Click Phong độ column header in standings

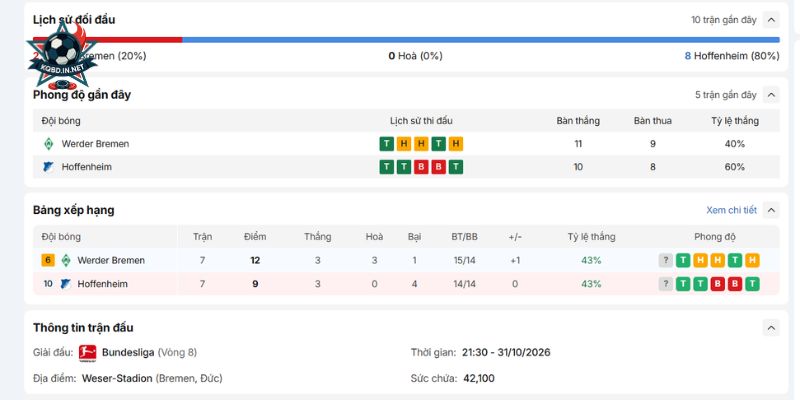click(x=715, y=237)
